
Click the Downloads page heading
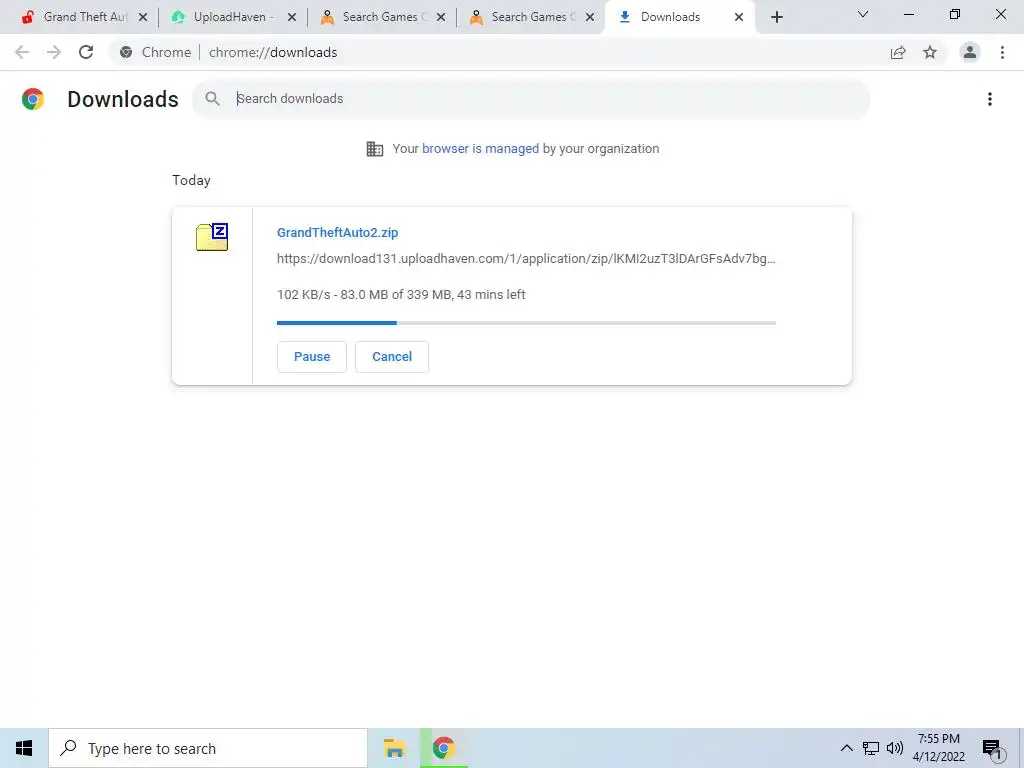point(123,99)
